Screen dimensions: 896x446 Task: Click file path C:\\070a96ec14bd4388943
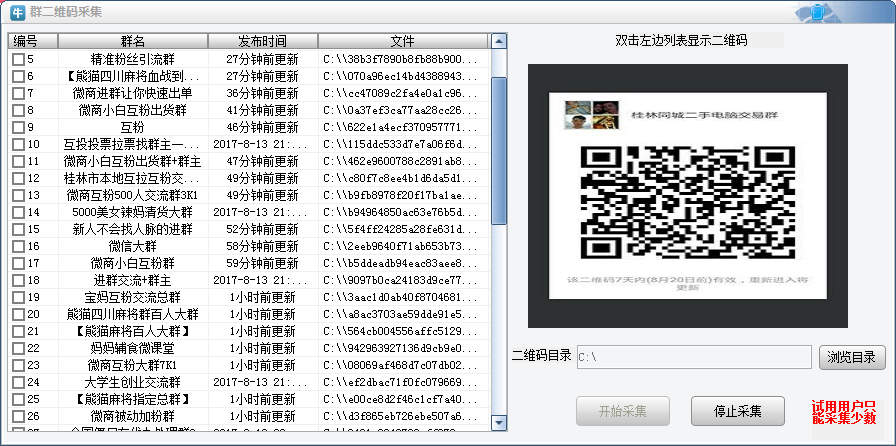pyautogui.click(x=400, y=76)
